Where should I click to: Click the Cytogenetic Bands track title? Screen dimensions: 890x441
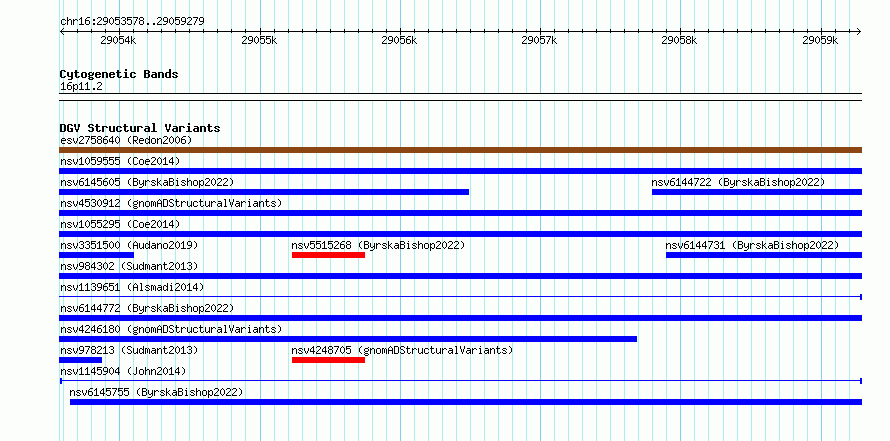pyautogui.click(x=119, y=74)
